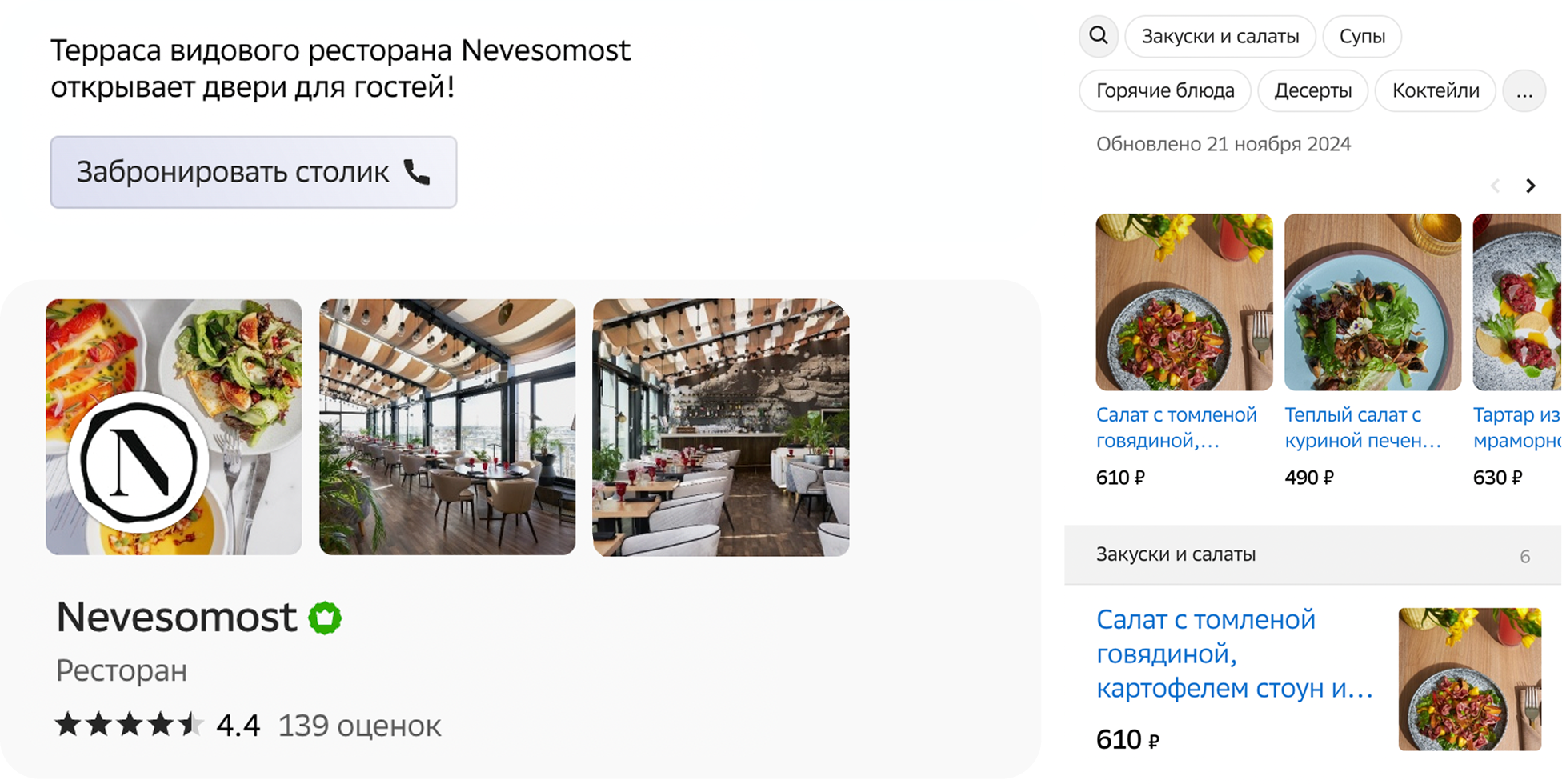Open the bar area restaurant photo

point(721,427)
